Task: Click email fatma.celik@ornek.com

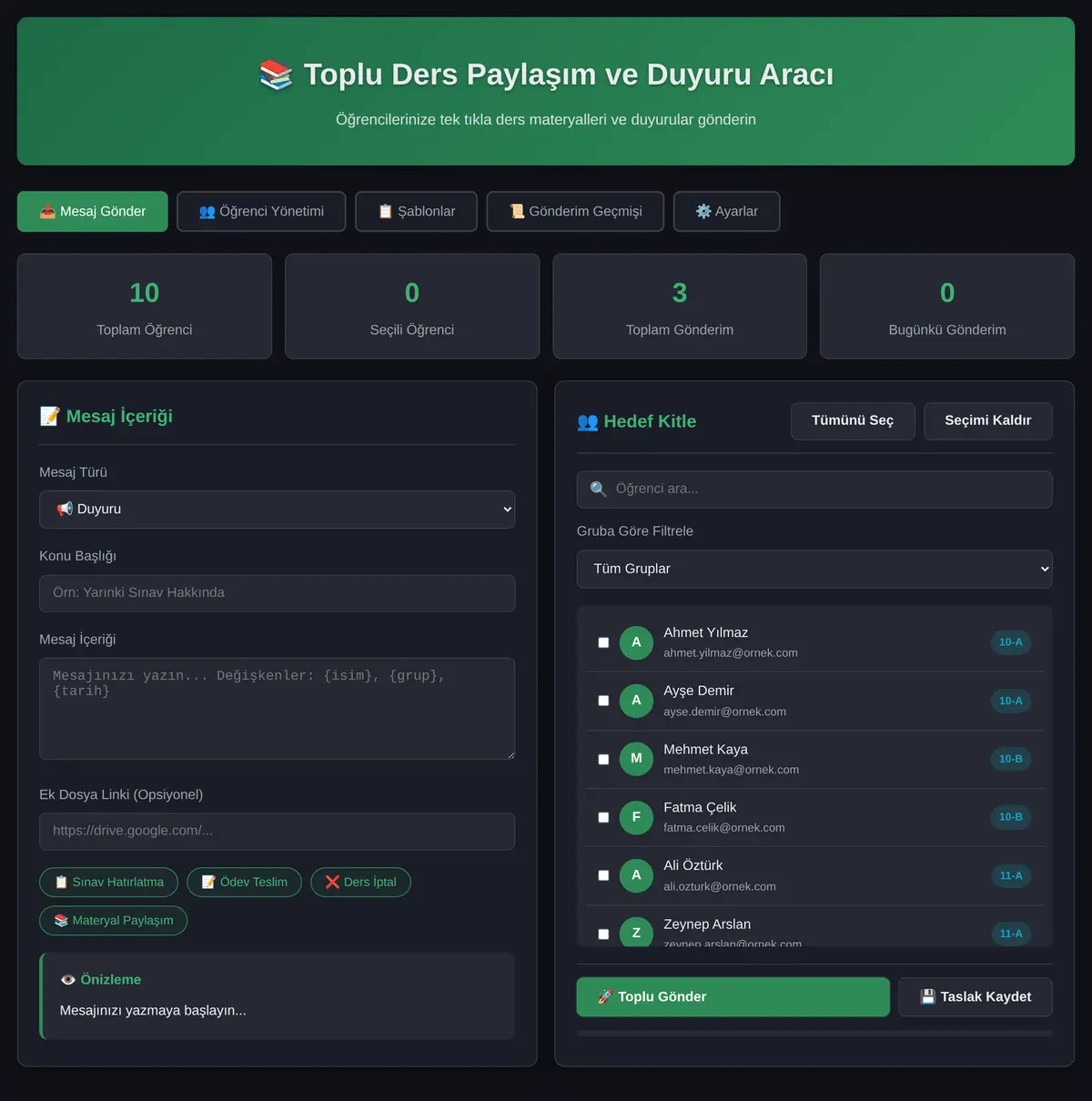Action: pos(723,828)
